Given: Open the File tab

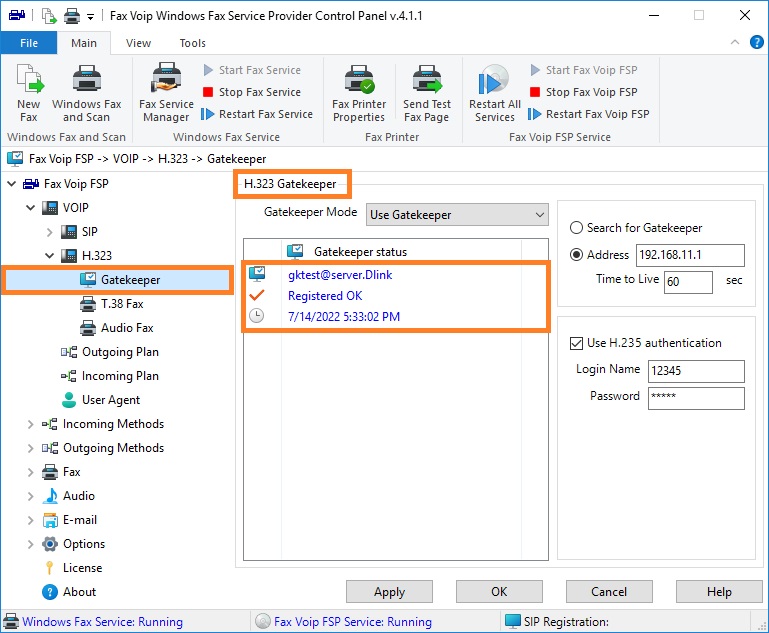Looking at the screenshot, I should pos(29,43).
